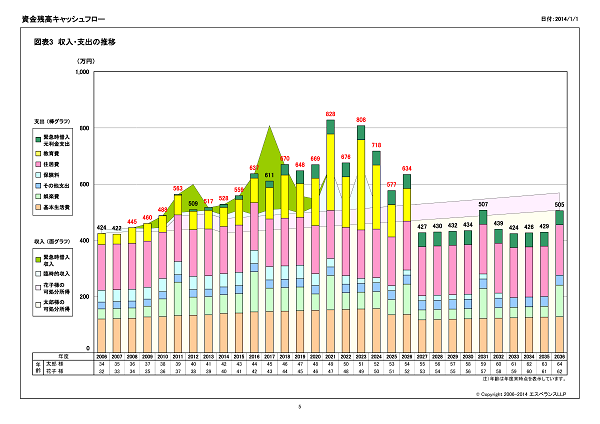Image resolution: width=600 pixels, height=424 pixels.
Task: Click year cell 2006 in the table
Action: (101, 357)
